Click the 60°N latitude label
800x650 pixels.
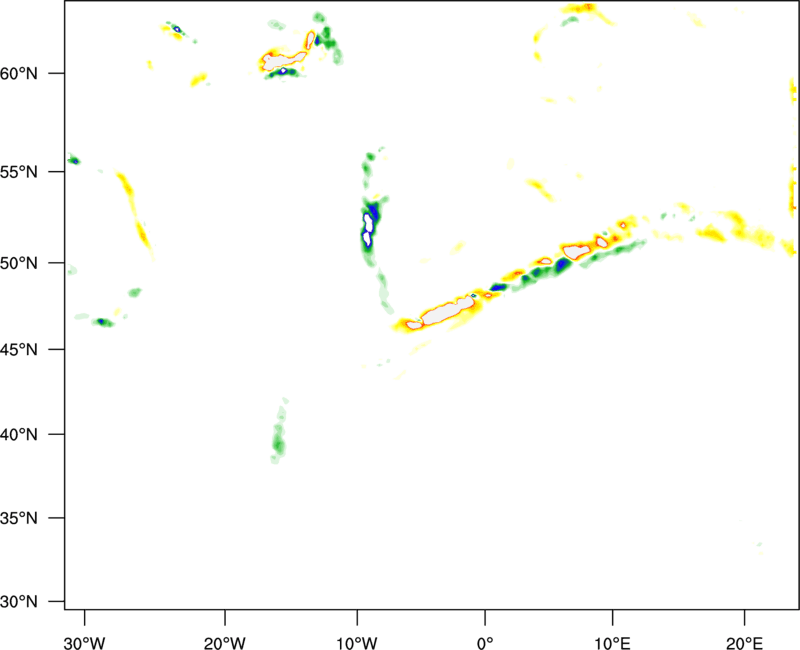click(19, 74)
